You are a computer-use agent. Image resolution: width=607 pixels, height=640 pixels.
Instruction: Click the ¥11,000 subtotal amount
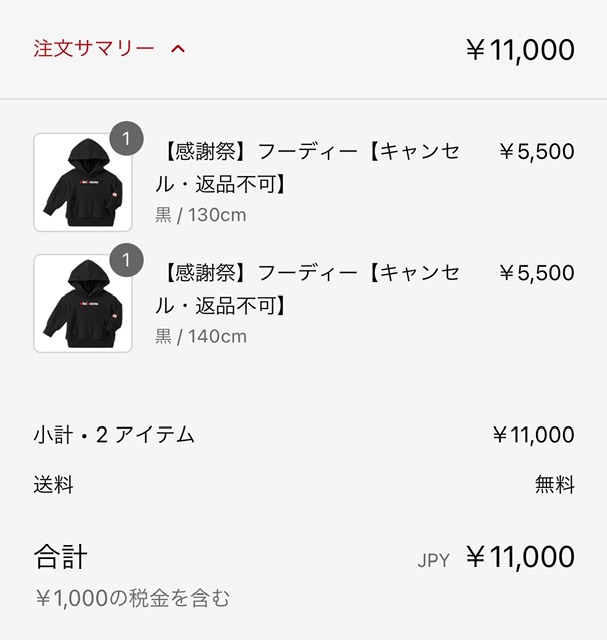533,435
